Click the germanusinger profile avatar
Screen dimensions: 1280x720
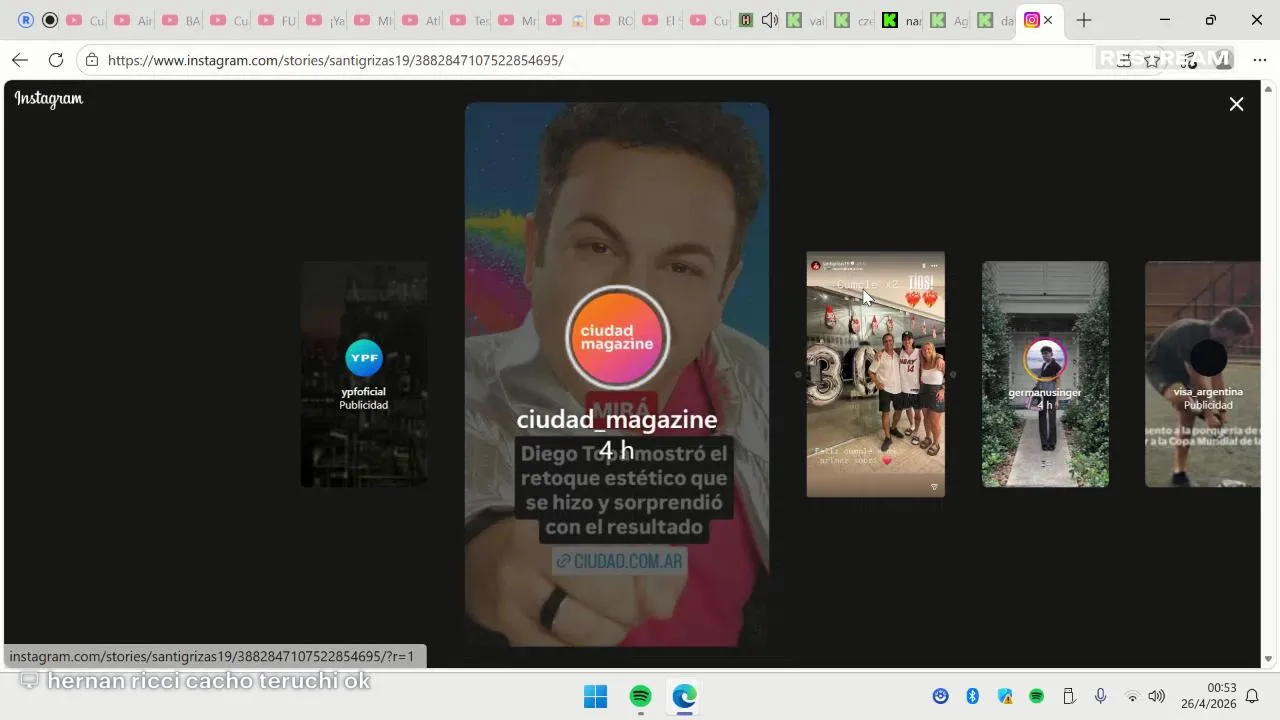click(1045, 359)
